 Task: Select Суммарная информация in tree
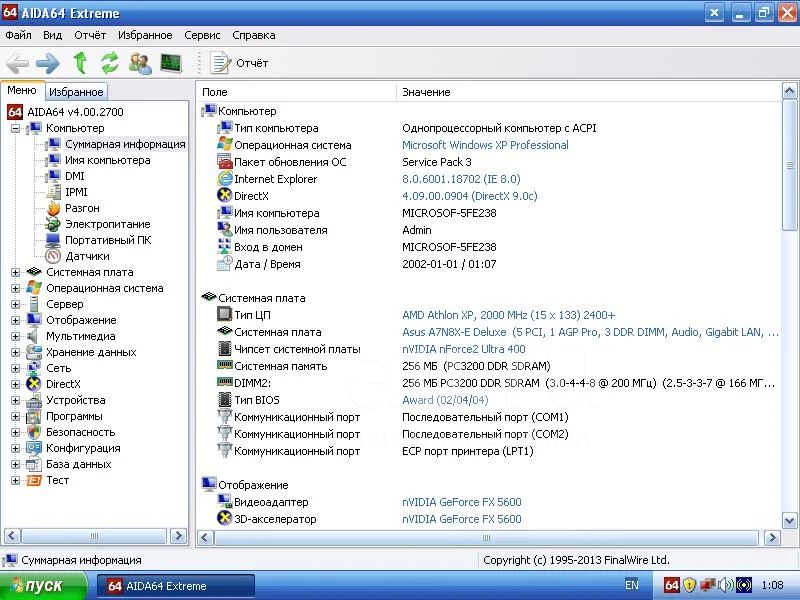pos(125,144)
